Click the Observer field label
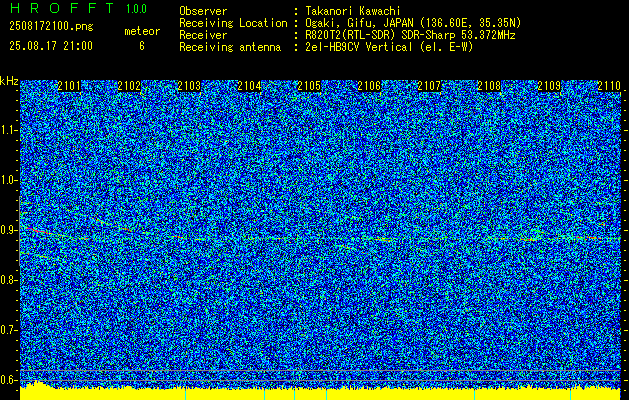This screenshot has width=629, height=400. tap(203, 11)
